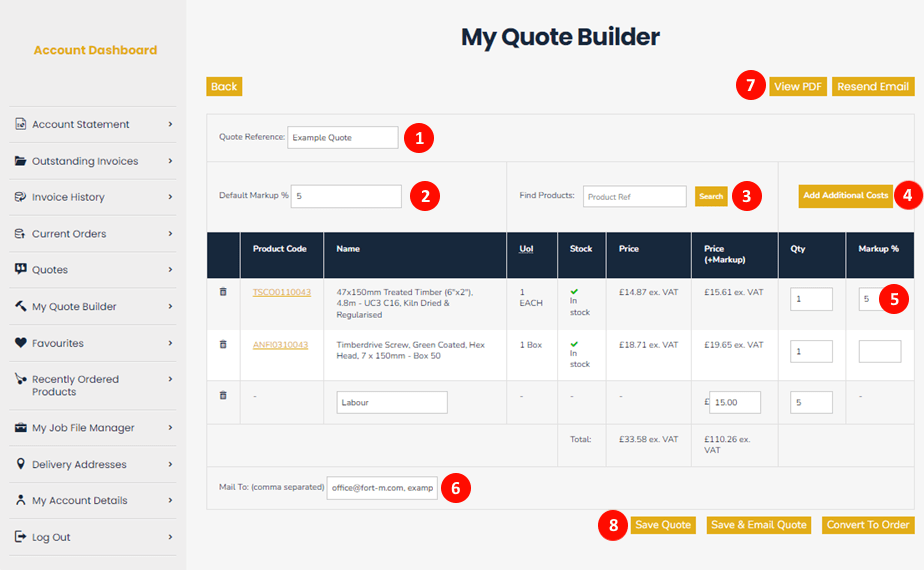
Task: Focus Qty field for Timberdrive Screw row
Action: (811, 351)
